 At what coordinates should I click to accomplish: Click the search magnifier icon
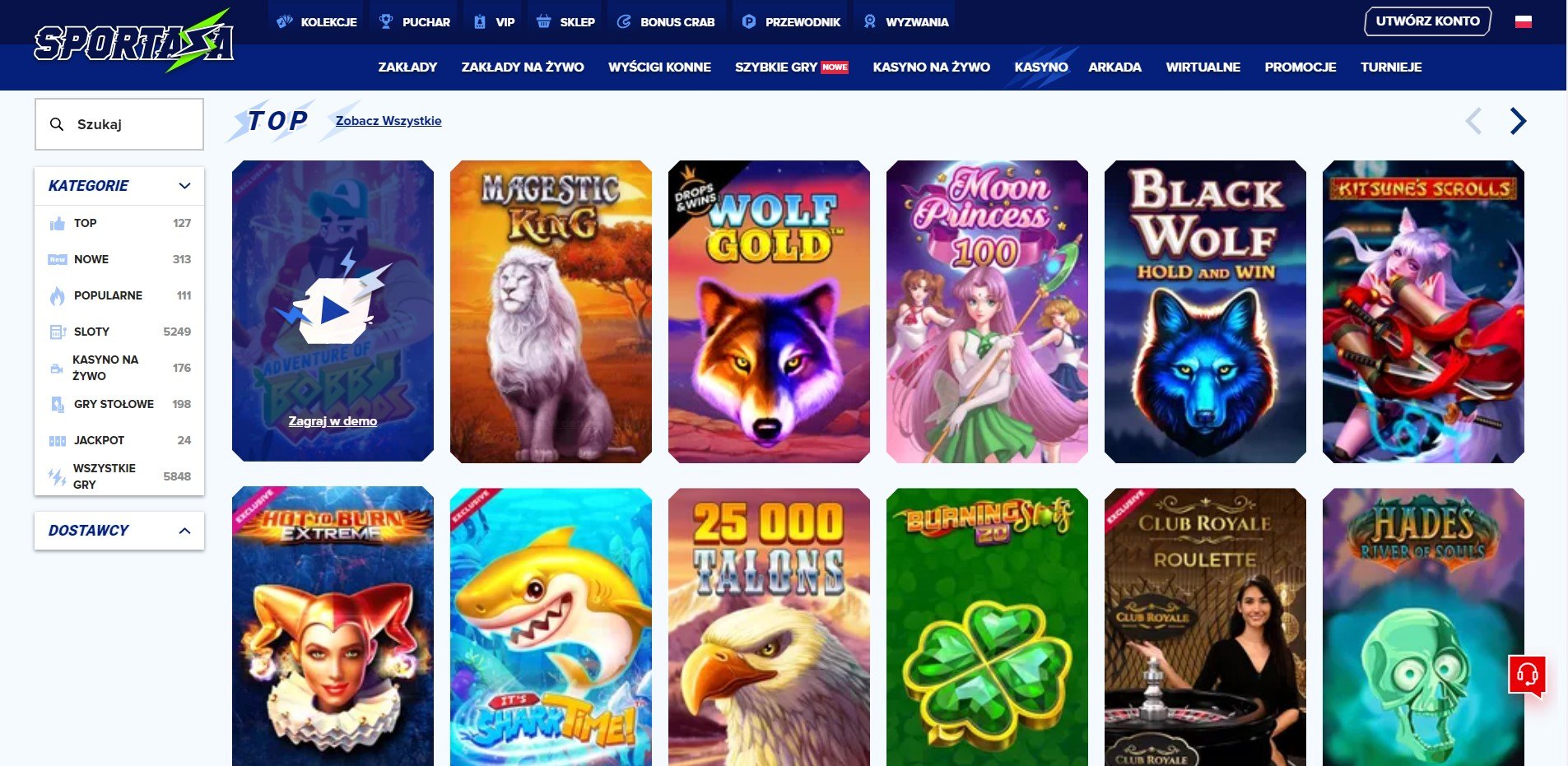pyautogui.click(x=57, y=124)
